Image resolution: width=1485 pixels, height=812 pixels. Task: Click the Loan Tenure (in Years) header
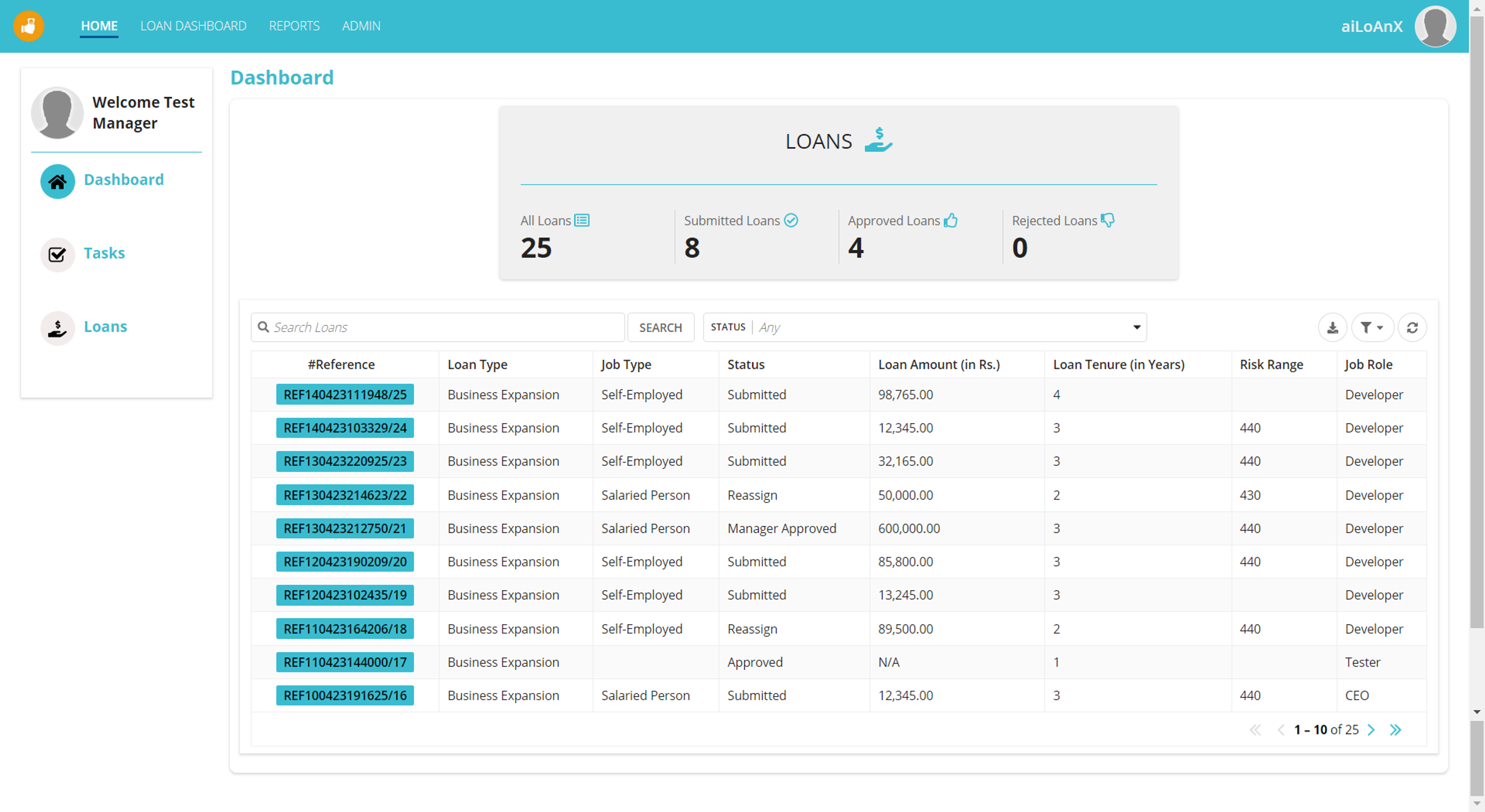point(1119,365)
